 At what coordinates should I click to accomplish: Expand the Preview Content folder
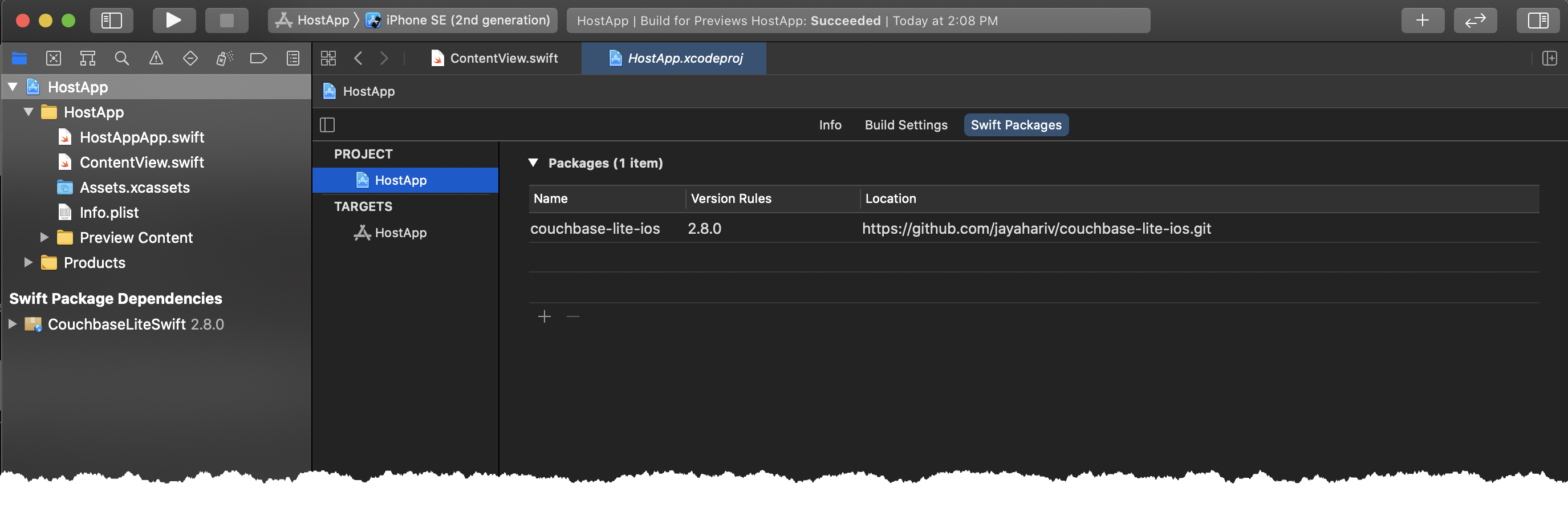[x=44, y=237]
